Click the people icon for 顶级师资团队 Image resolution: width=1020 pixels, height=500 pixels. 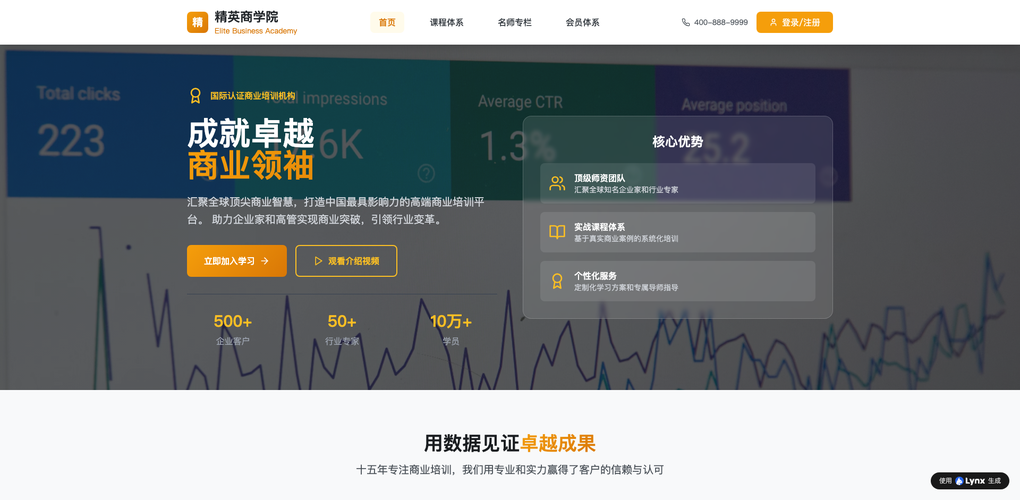coord(557,184)
